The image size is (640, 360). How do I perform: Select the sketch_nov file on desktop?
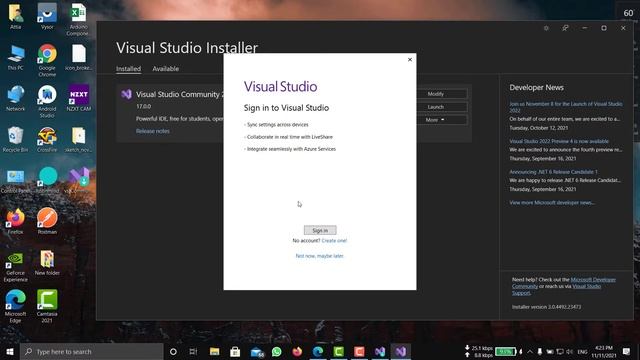tap(78, 139)
